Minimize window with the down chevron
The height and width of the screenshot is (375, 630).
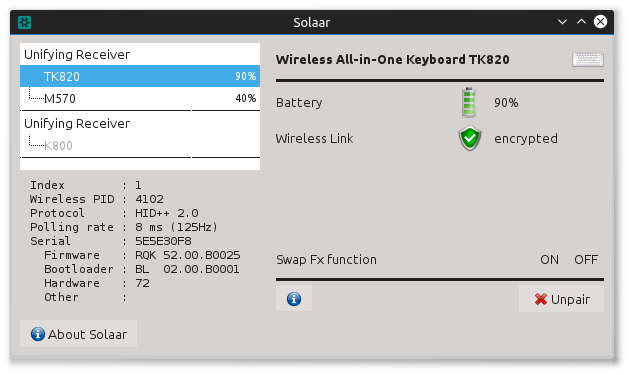coord(562,22)
